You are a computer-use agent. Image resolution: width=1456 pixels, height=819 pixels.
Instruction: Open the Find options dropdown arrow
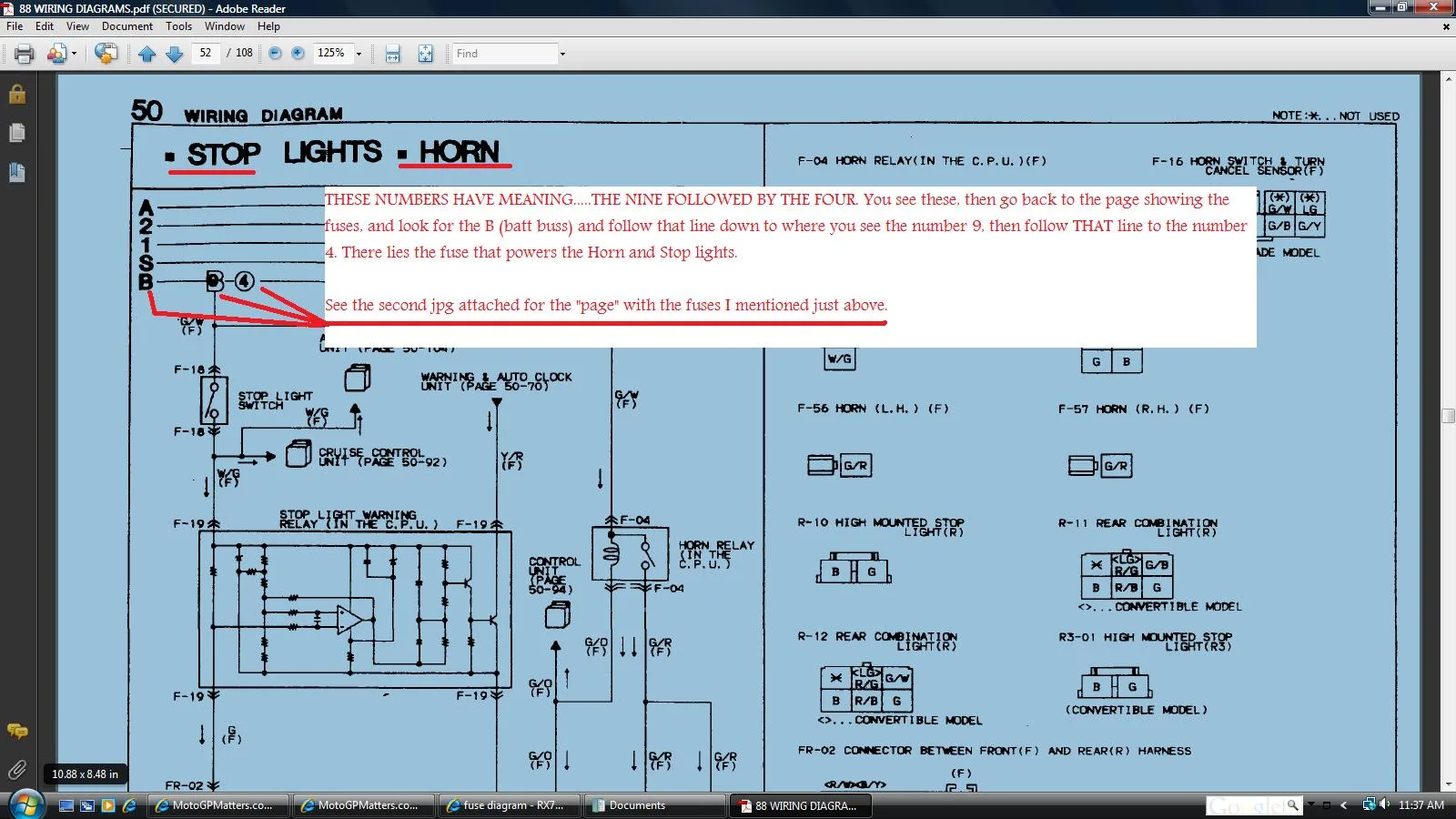coord(562,54)
